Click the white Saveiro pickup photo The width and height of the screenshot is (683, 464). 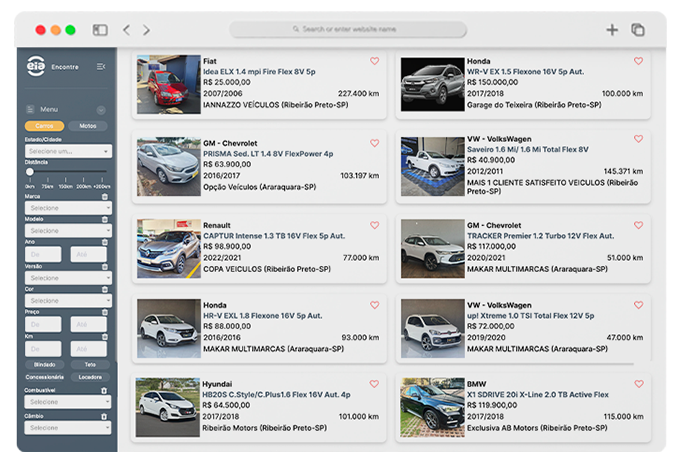pos(433,166)
